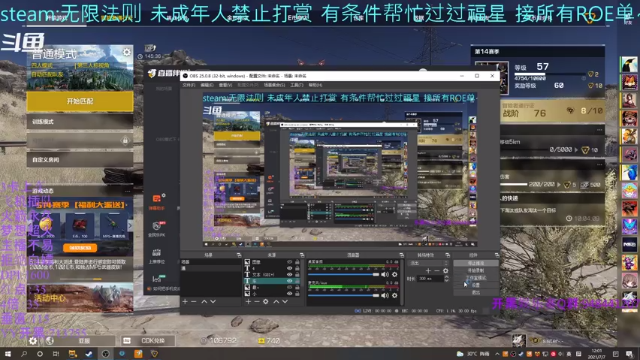The image size is (640, 360).
Task: Mute 桌面音频 with speaker icon
Action: click(385, 275)
